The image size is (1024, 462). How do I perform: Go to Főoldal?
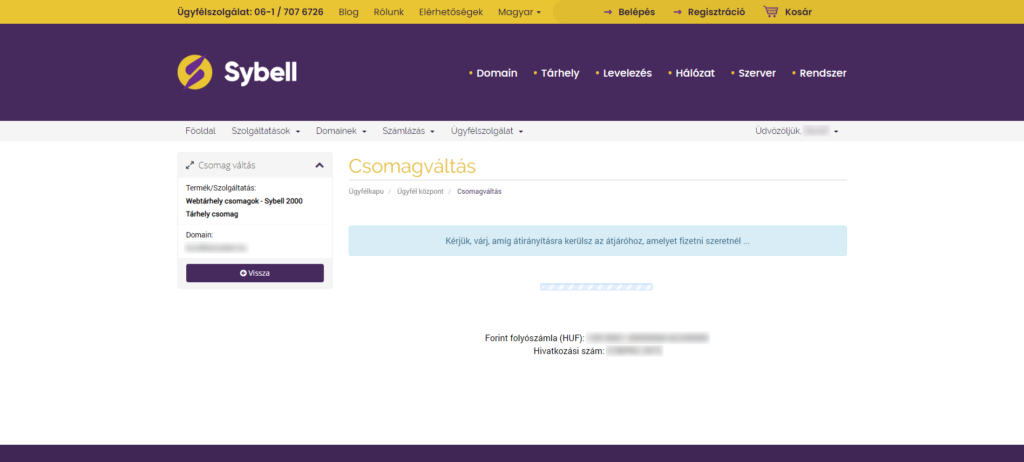pos(200,131)
